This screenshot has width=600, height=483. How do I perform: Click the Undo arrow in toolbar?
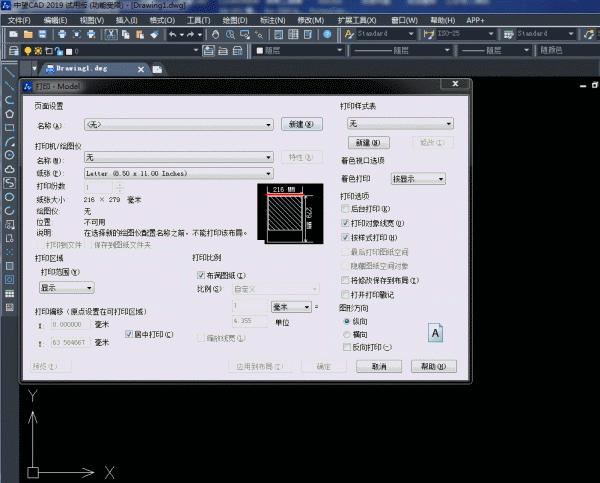[x=173, y=34]
